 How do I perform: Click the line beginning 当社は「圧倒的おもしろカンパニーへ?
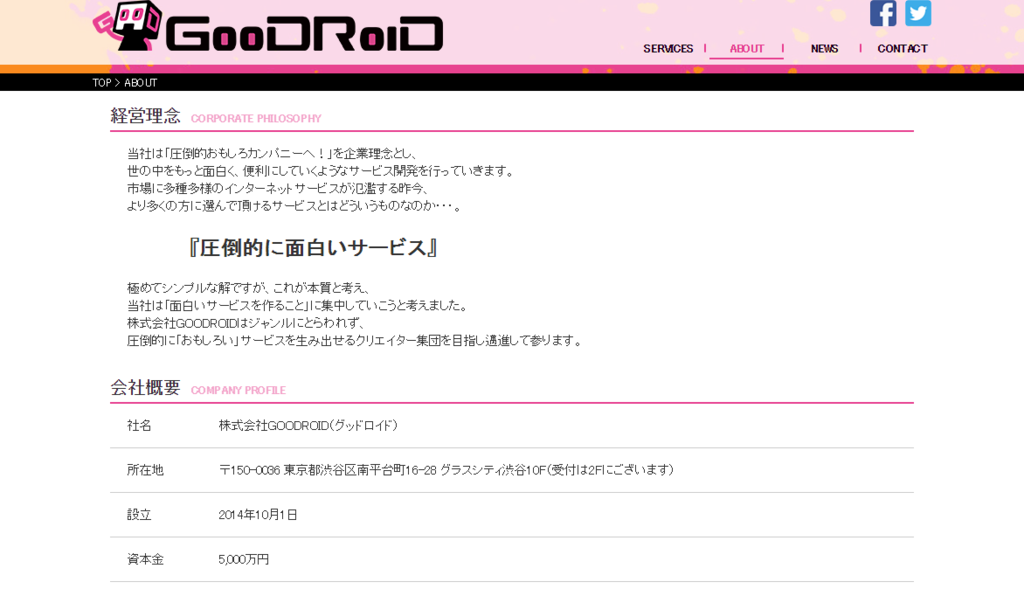pos(272,153)
